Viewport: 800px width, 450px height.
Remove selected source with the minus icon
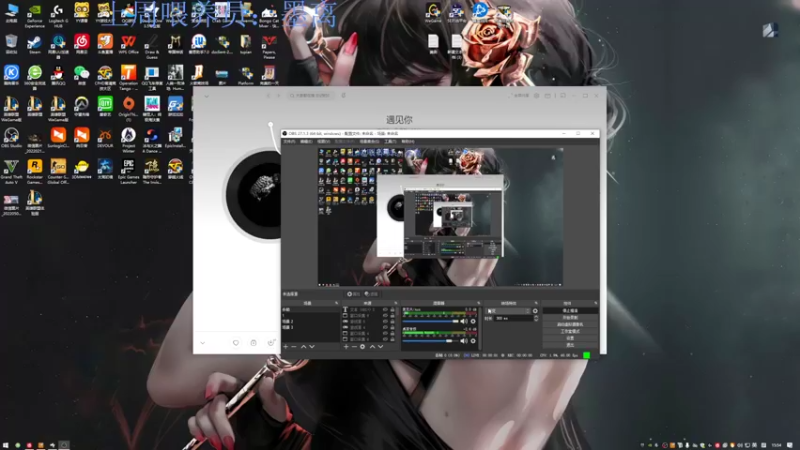(x=354, y=346)
